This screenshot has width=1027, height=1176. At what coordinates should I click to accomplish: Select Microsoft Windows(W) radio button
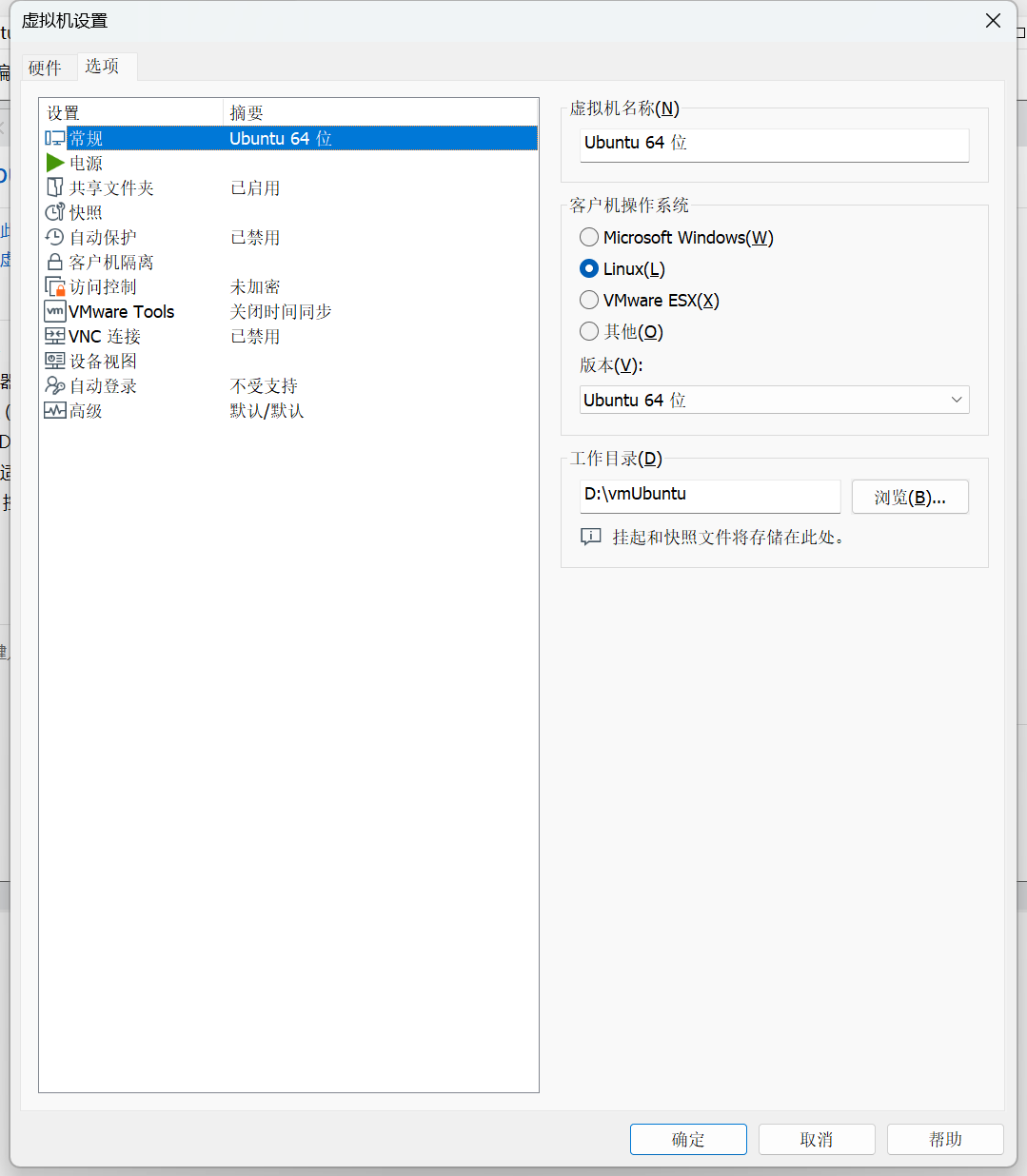[x=589, y=238]
